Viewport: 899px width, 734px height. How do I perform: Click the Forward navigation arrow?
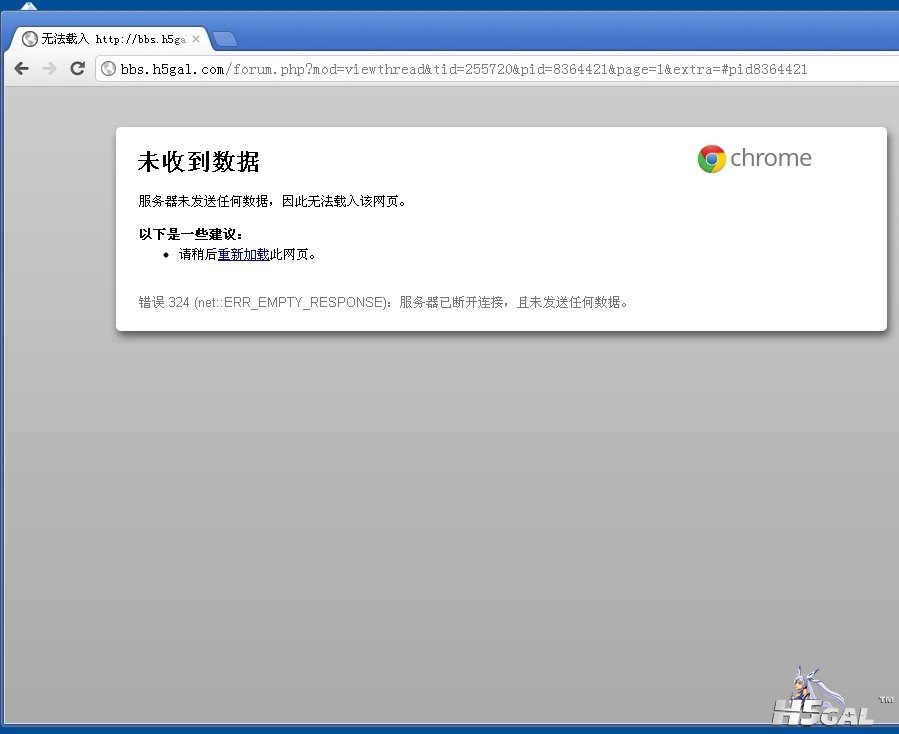coord(49,69)
